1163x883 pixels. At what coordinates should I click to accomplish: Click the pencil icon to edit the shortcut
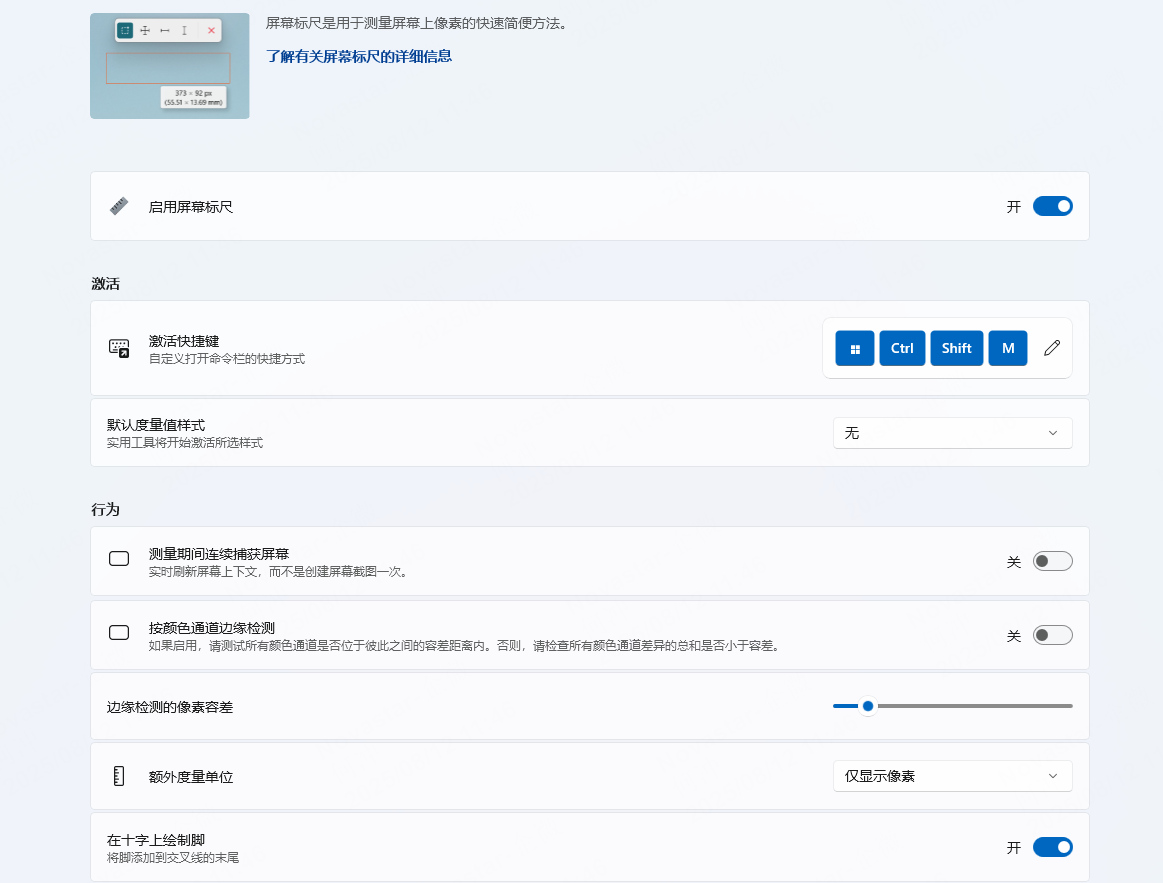point(1051,348)
